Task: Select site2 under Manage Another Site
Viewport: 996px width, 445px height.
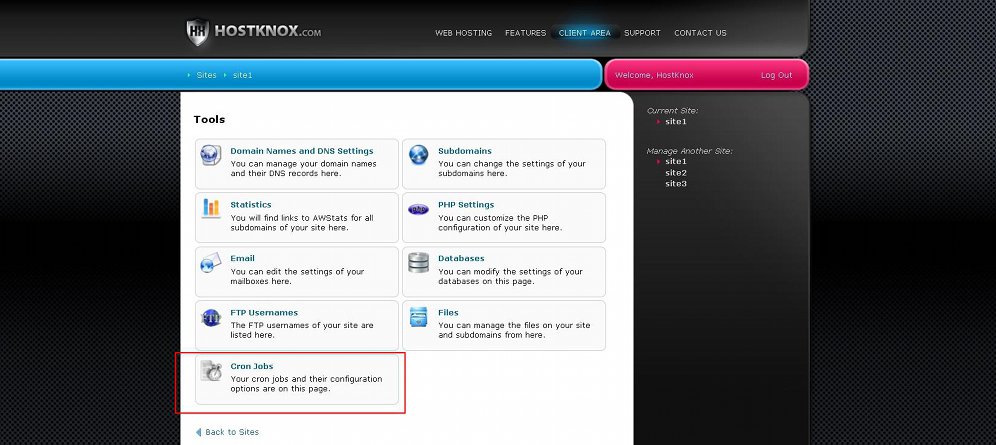Action: (676, 173)
